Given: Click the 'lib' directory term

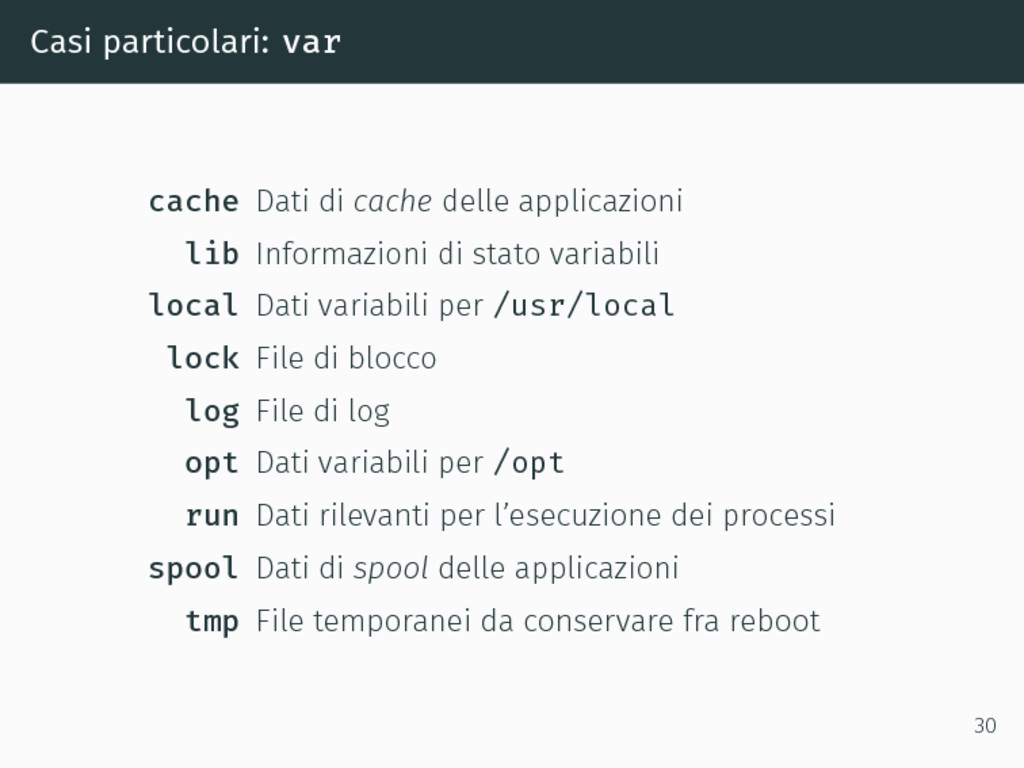Looking at the screenshot, I should coord(212,253).
